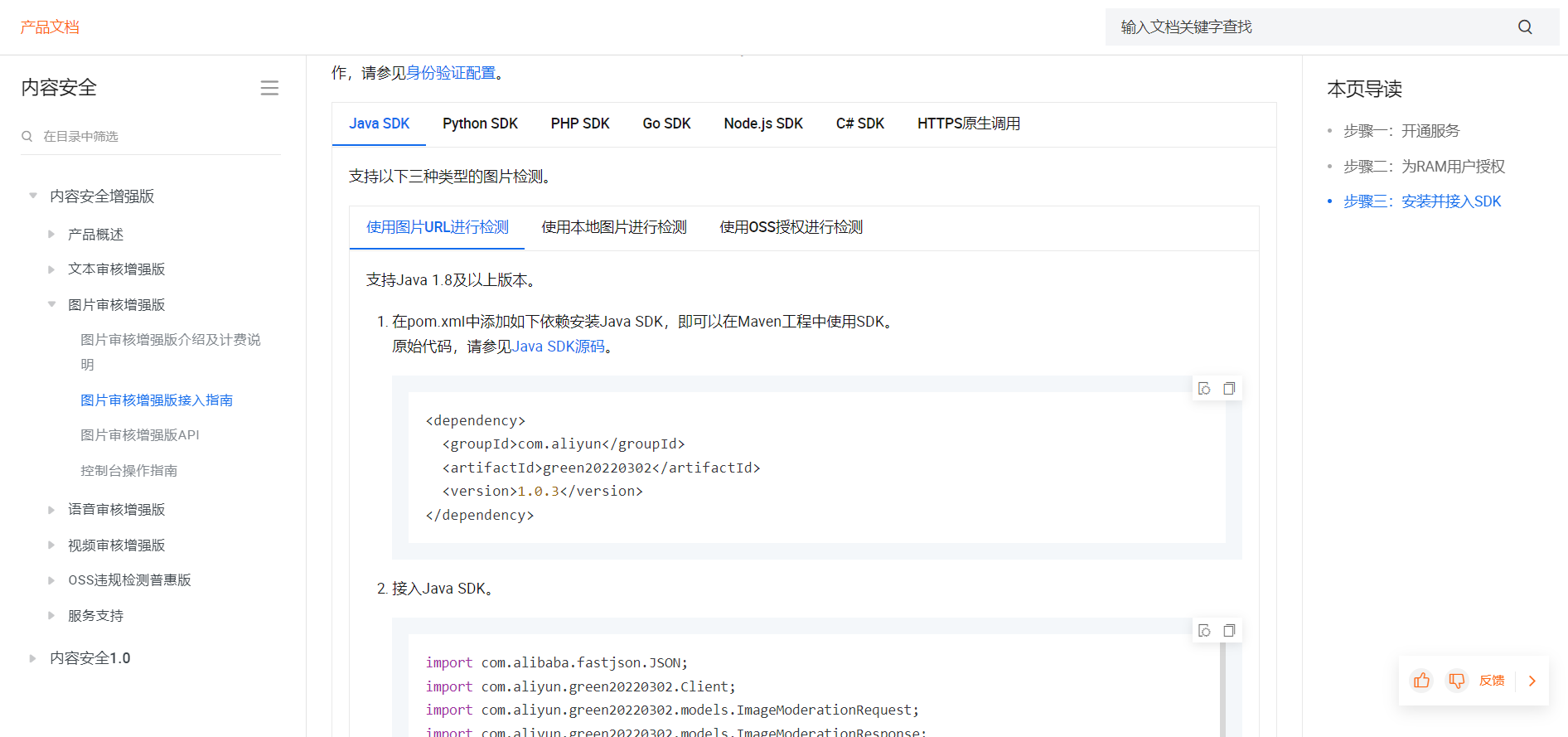The width and height of the screenshot is (1568, 737).
Task: Click the 1.0.3 version line in code
Action: (543, 492)
